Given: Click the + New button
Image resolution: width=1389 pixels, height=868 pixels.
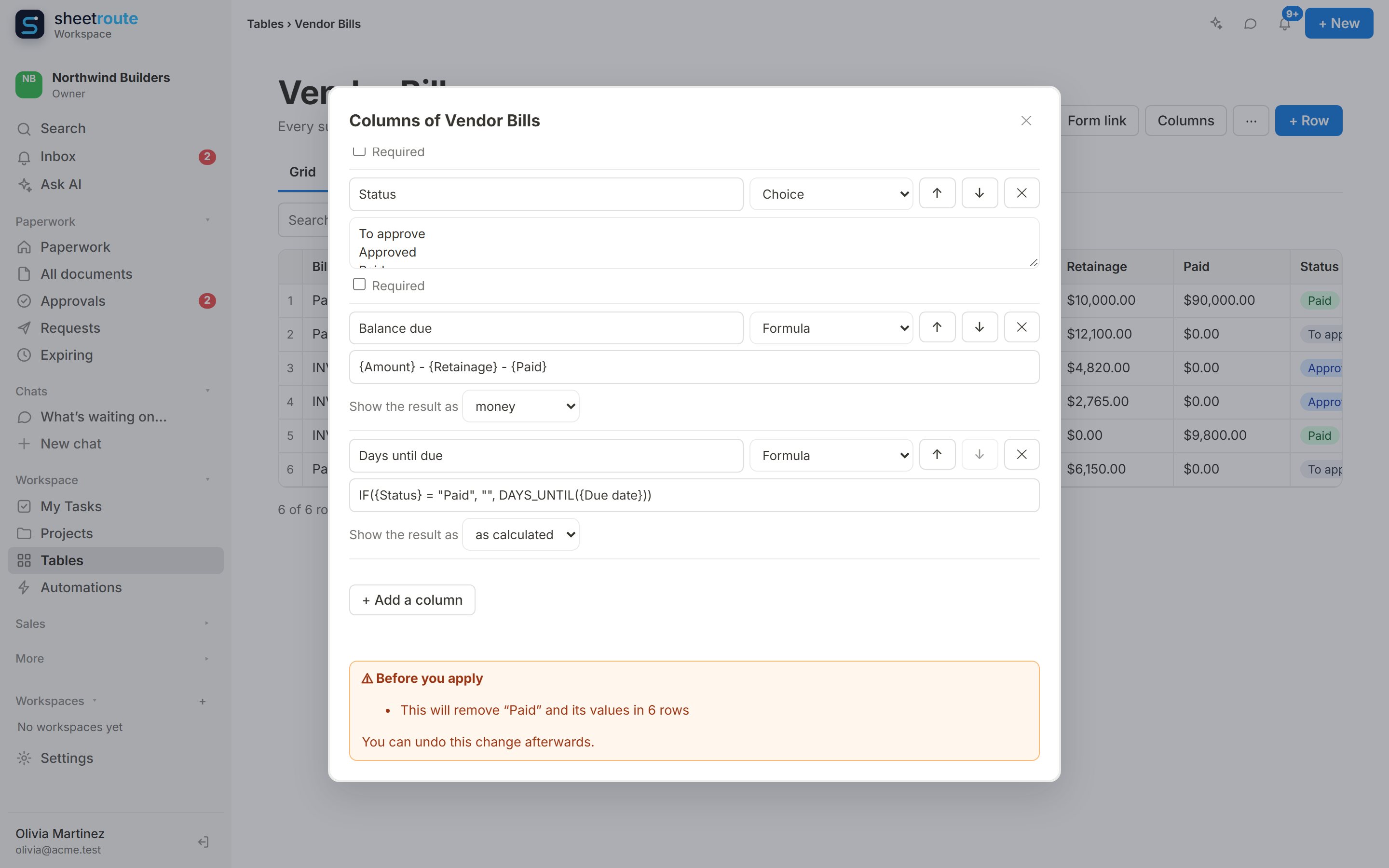Looking at the screenshot, I should [1338, 24].
